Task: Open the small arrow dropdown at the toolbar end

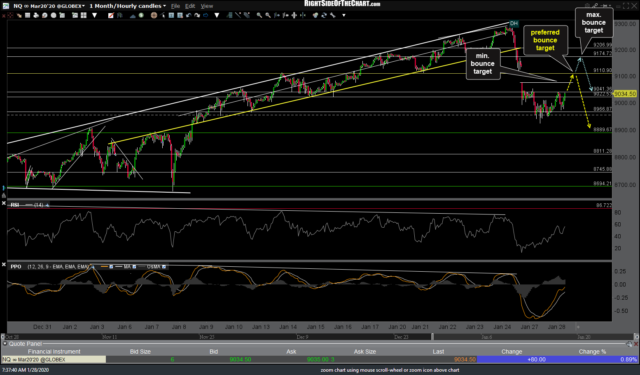Action: (344, 16)
